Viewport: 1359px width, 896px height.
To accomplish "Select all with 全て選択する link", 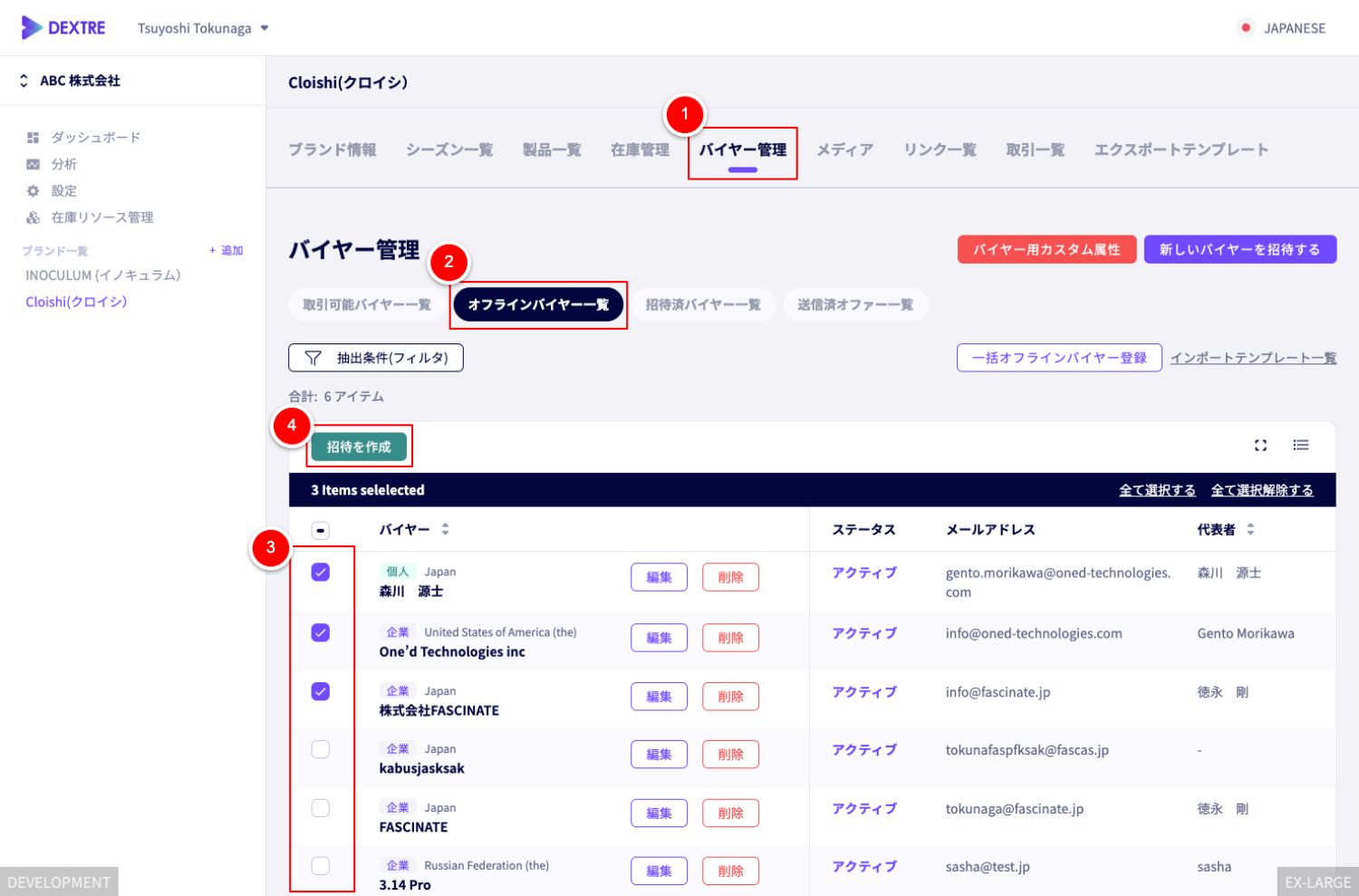I will pyautogui.click(x=1158, y=490).
